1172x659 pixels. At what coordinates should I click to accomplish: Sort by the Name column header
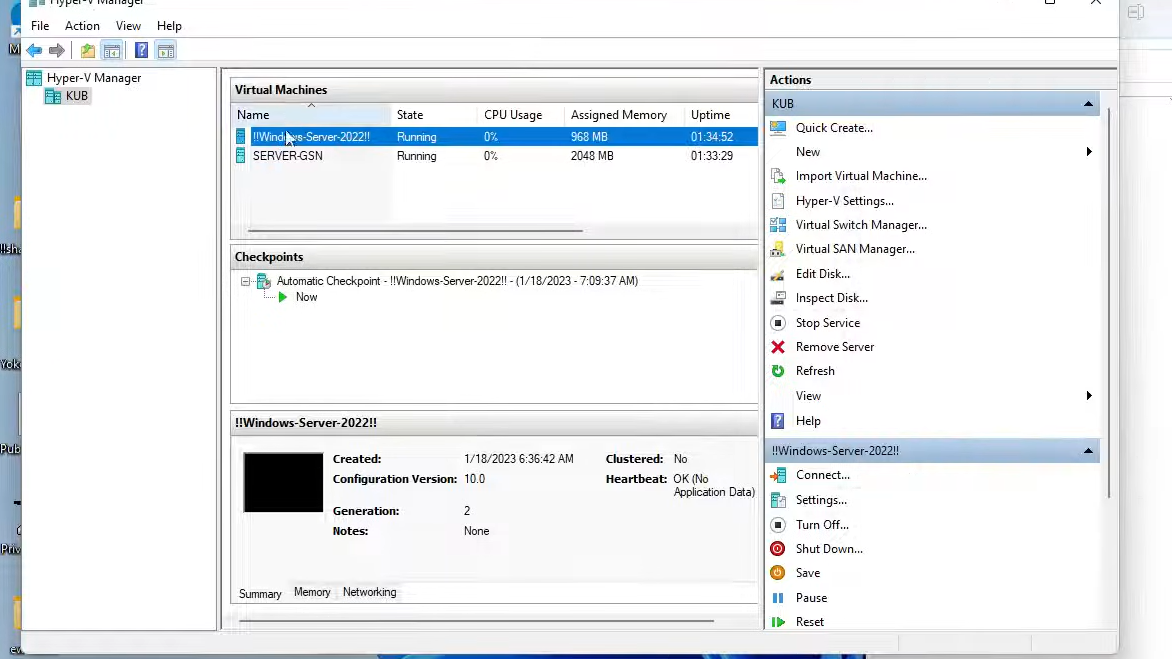[311, 115]
